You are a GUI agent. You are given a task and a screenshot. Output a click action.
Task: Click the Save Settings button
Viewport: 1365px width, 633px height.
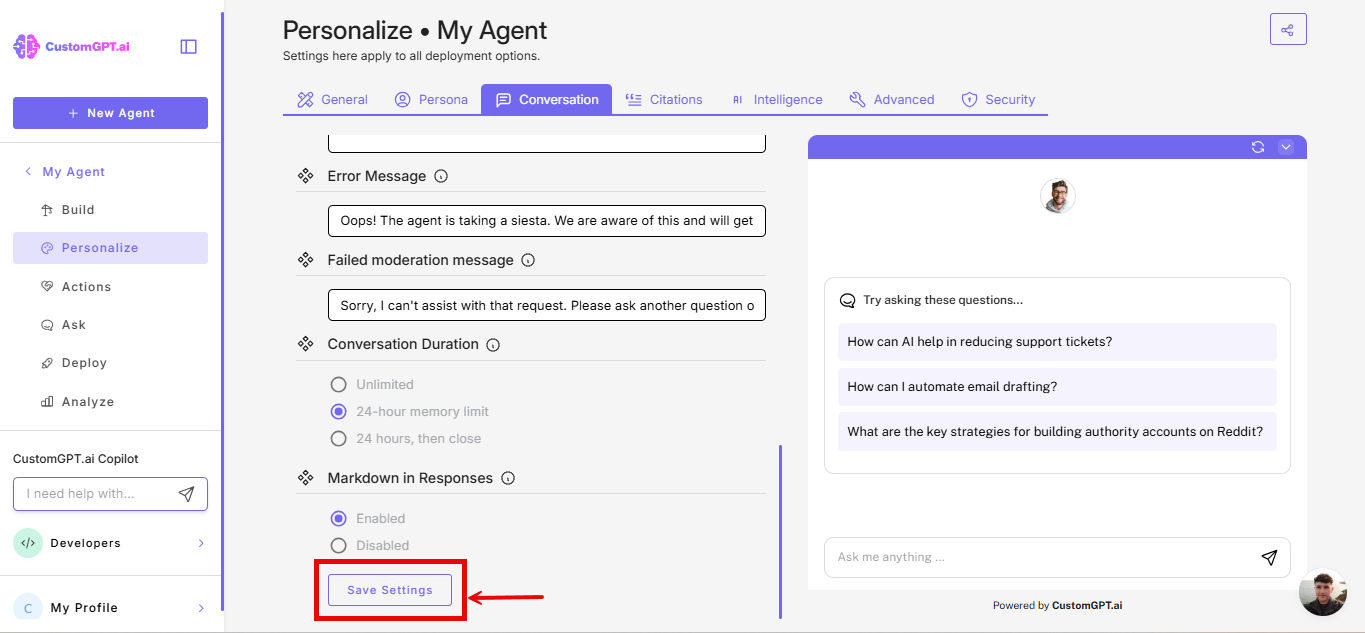(x=390, y=590)
